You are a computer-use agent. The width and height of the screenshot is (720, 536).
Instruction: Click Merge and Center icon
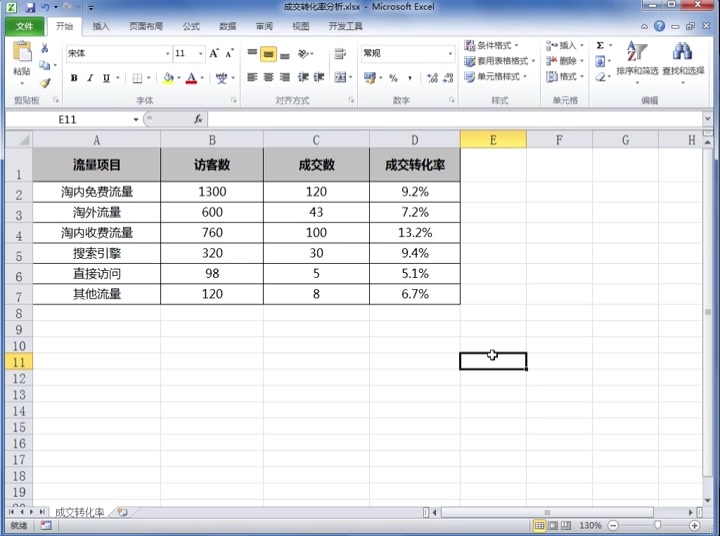tap(340, 77)
